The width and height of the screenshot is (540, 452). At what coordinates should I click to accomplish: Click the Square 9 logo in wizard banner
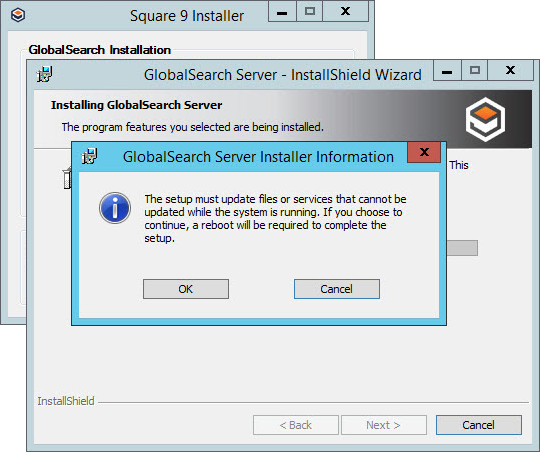[x=485, y=119]
